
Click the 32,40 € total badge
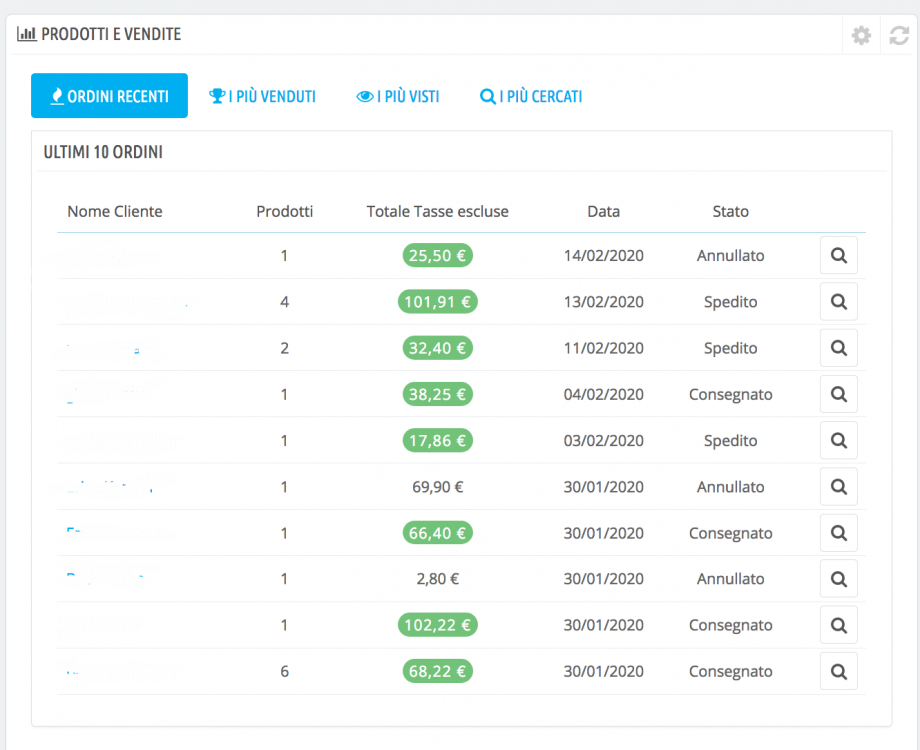pyautogui.click(x=438, y=348)
